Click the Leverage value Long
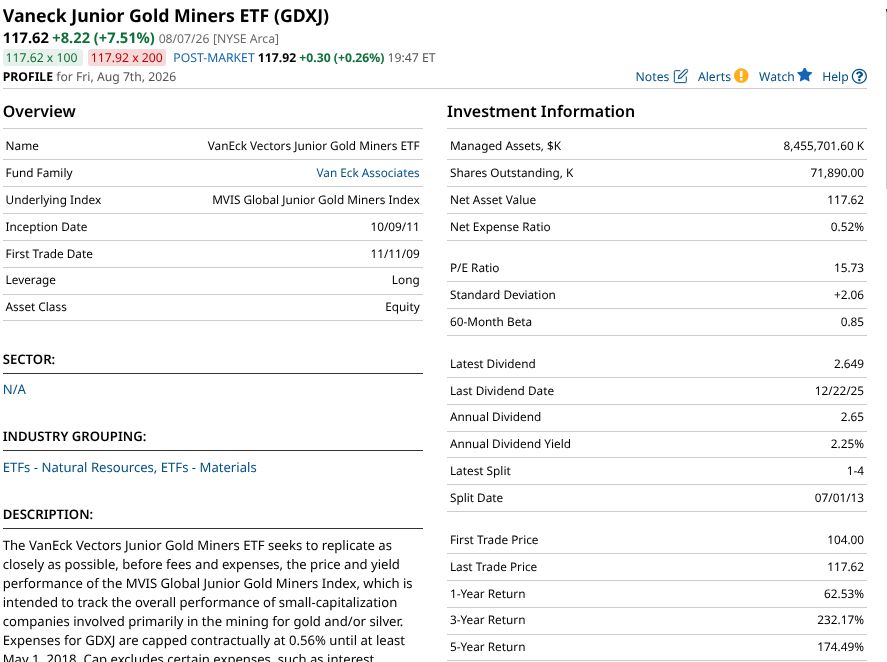Image resolution: width=887 pixels, height=662 pixels. click(x=406, y=280)
